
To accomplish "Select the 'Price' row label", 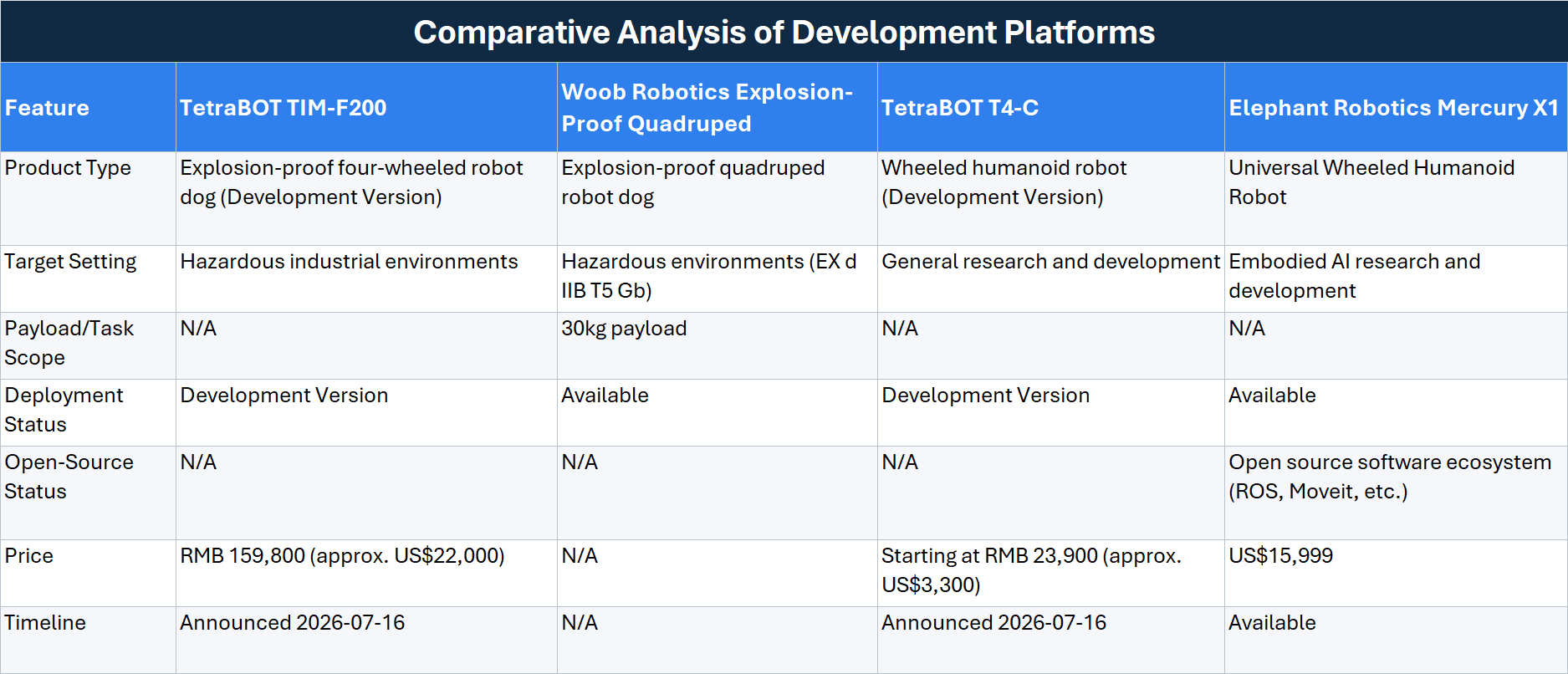I will (x=88, y=573).
